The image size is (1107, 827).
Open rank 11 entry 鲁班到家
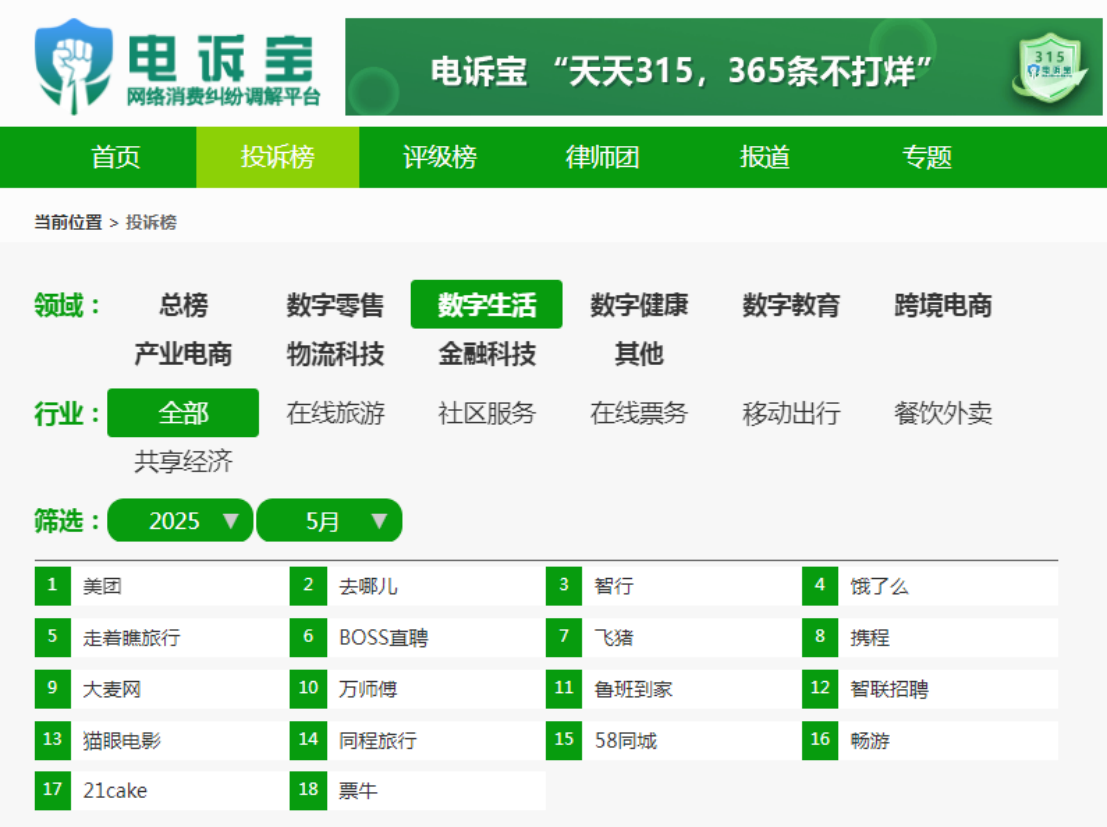[674, 689]
